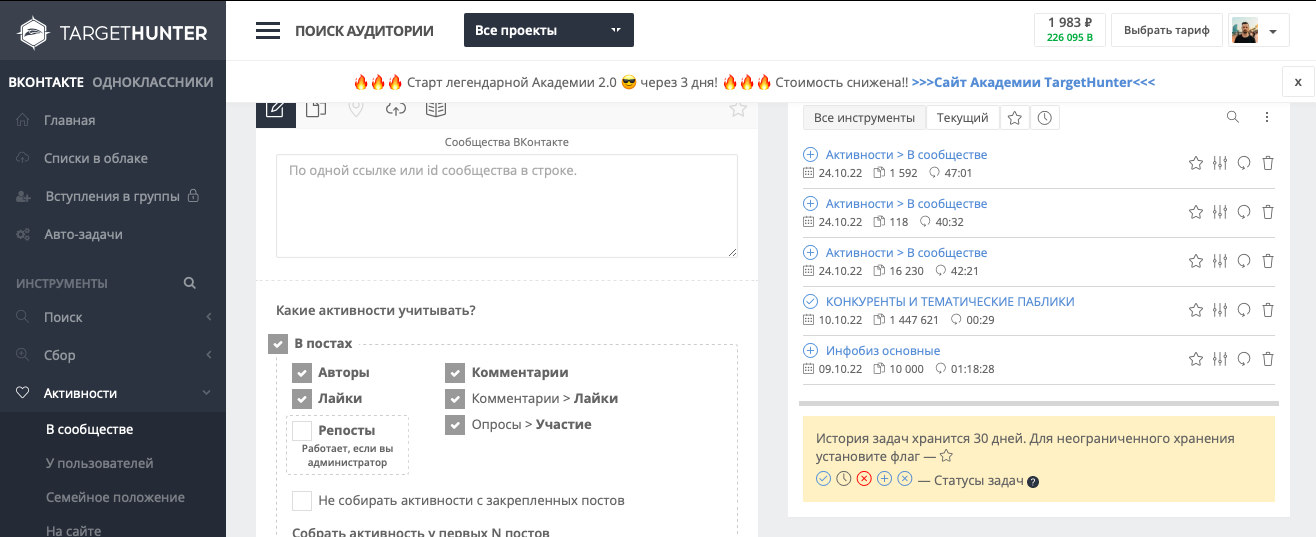Open the Все проекты dropdown
This screenshot has width=1316, height=537.
(549, 30)
